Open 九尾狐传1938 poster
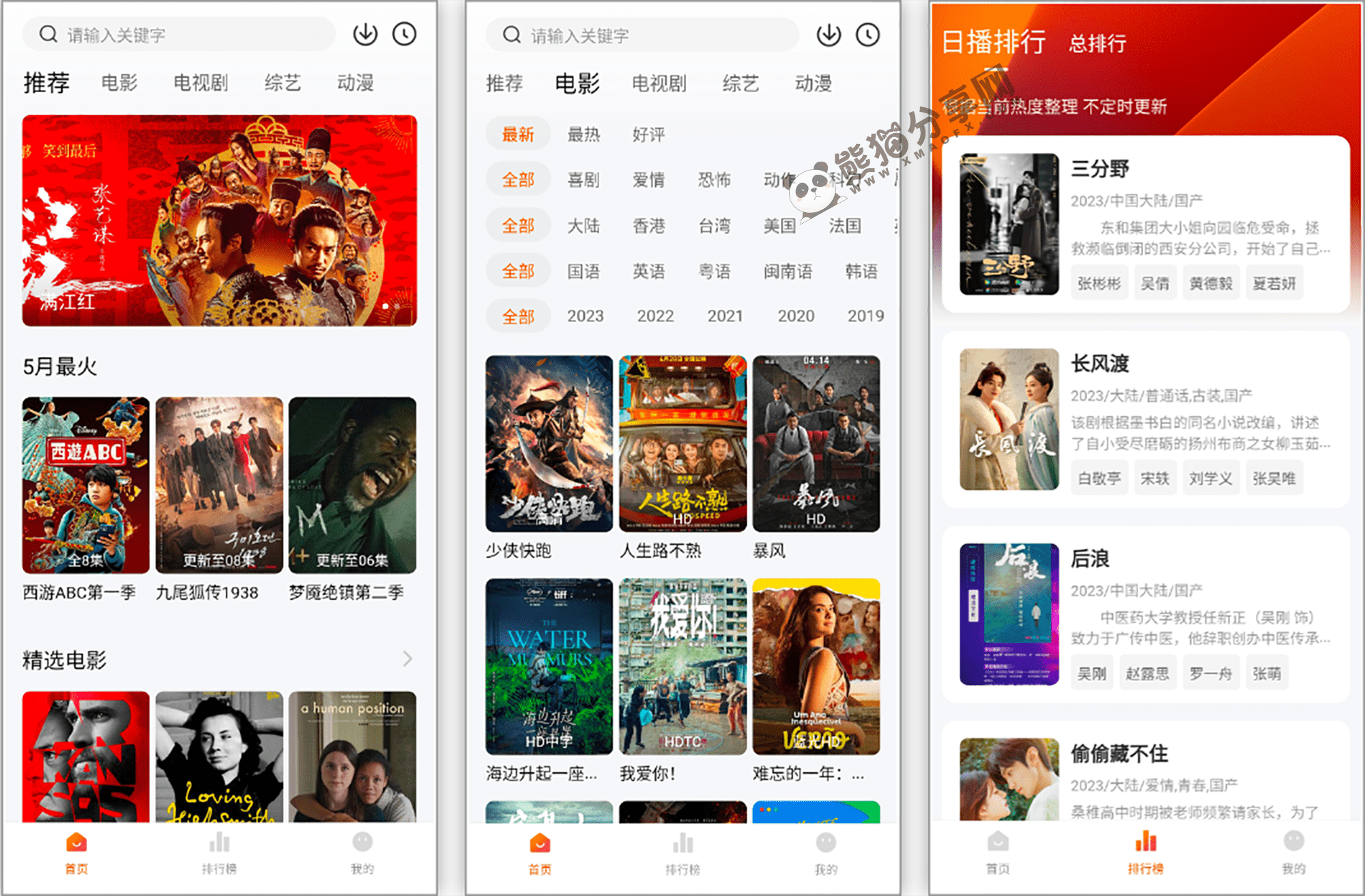 (x=219, y=485)
